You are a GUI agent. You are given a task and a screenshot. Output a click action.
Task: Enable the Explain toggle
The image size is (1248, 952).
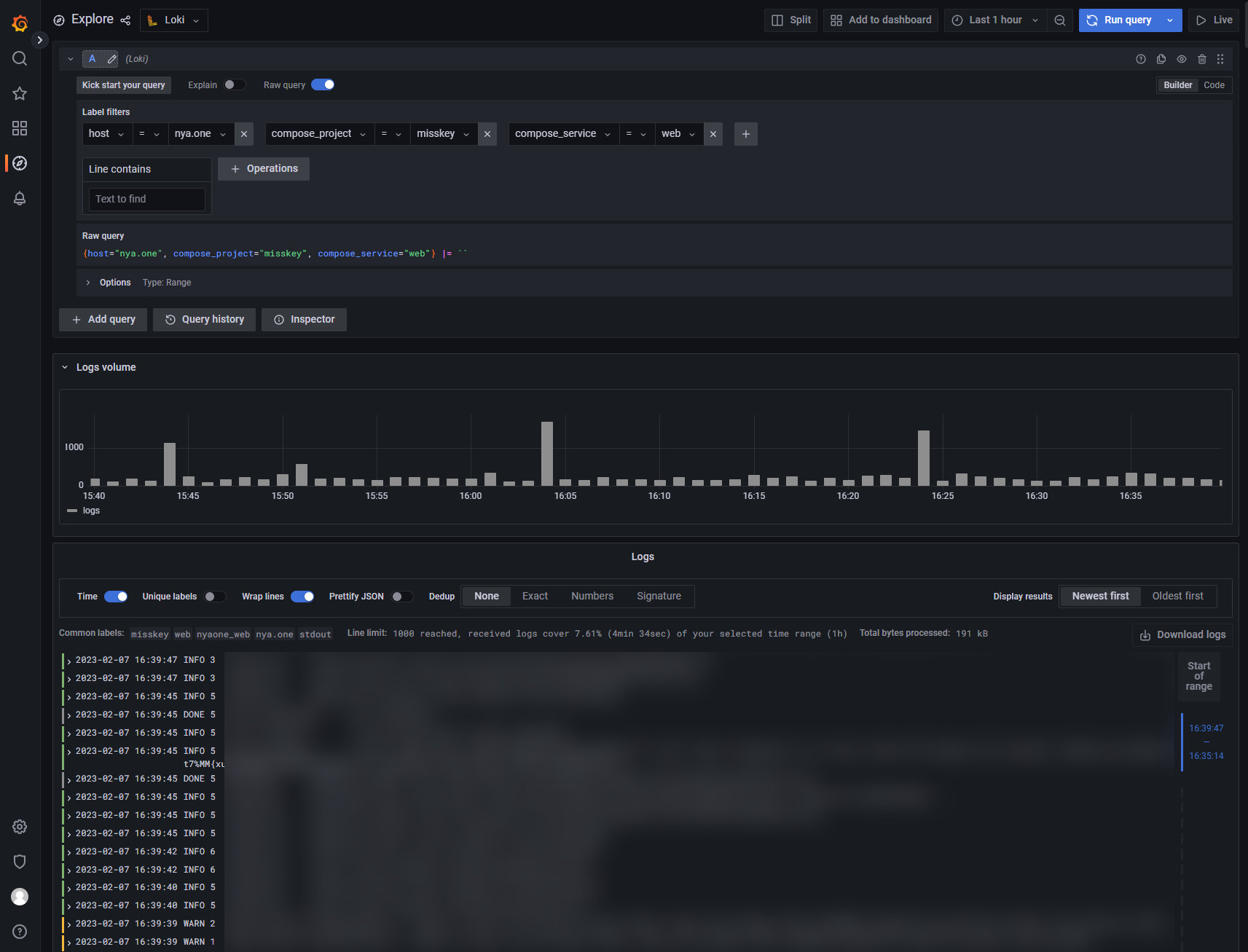click(235, 85)
